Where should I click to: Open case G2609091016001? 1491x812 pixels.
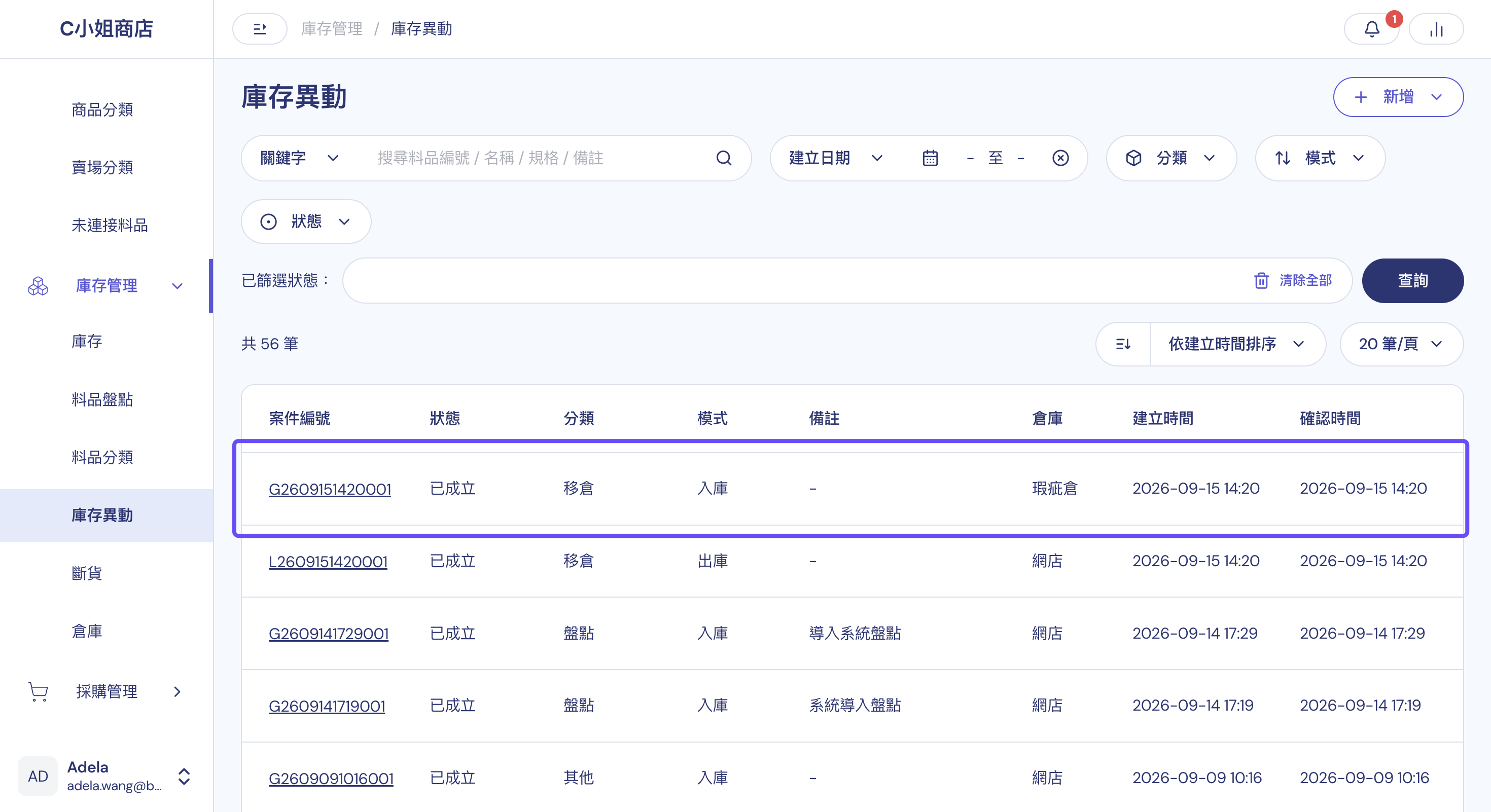[331, 779]
